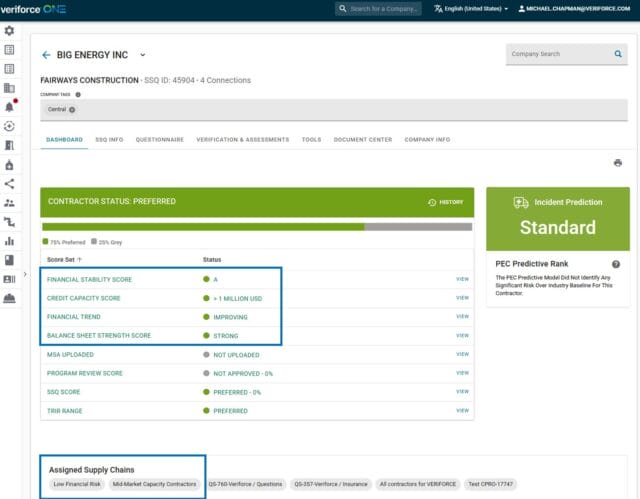This screenshot has height=499, width=640.
Task: Switch to the Dashboard tab
Action: (64, 140)
